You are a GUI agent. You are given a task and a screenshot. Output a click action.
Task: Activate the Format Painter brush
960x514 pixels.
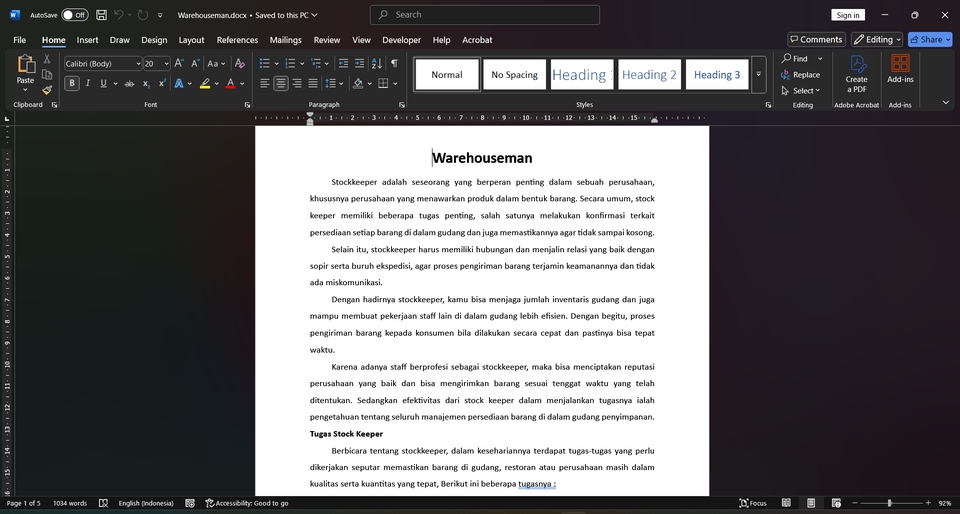click(47, 90)
